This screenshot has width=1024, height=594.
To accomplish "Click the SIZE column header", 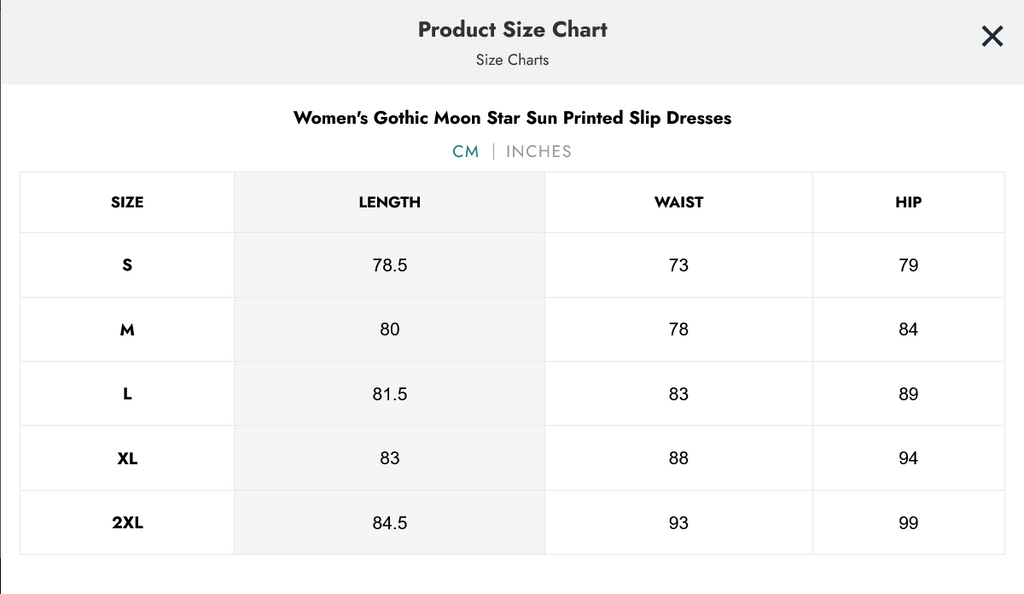I will point(127,202).
